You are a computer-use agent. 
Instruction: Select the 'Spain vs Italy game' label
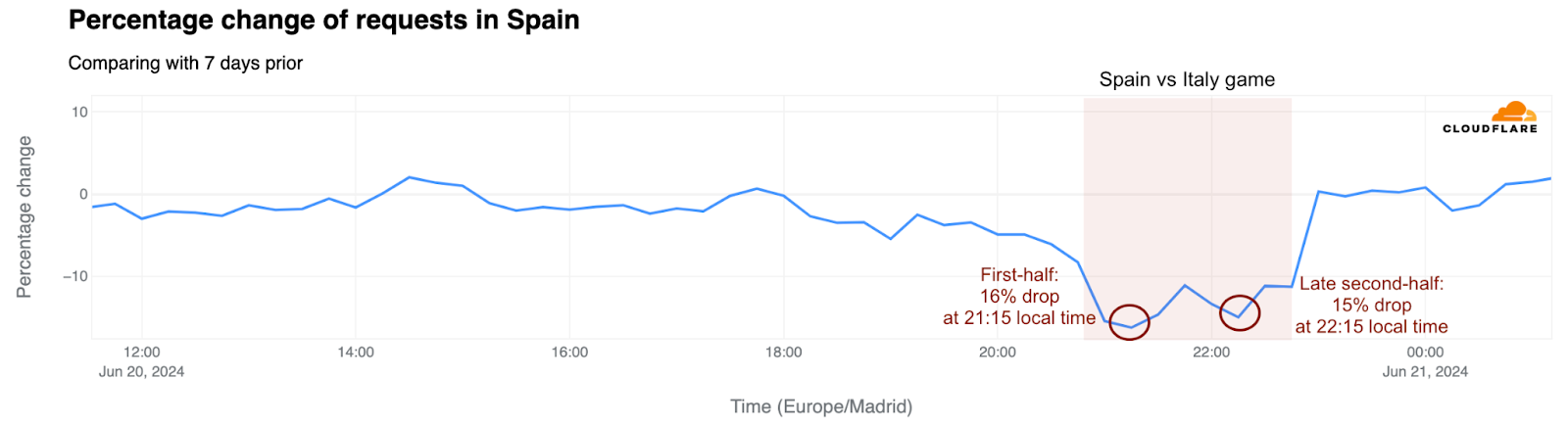[x=1187, y=80]
